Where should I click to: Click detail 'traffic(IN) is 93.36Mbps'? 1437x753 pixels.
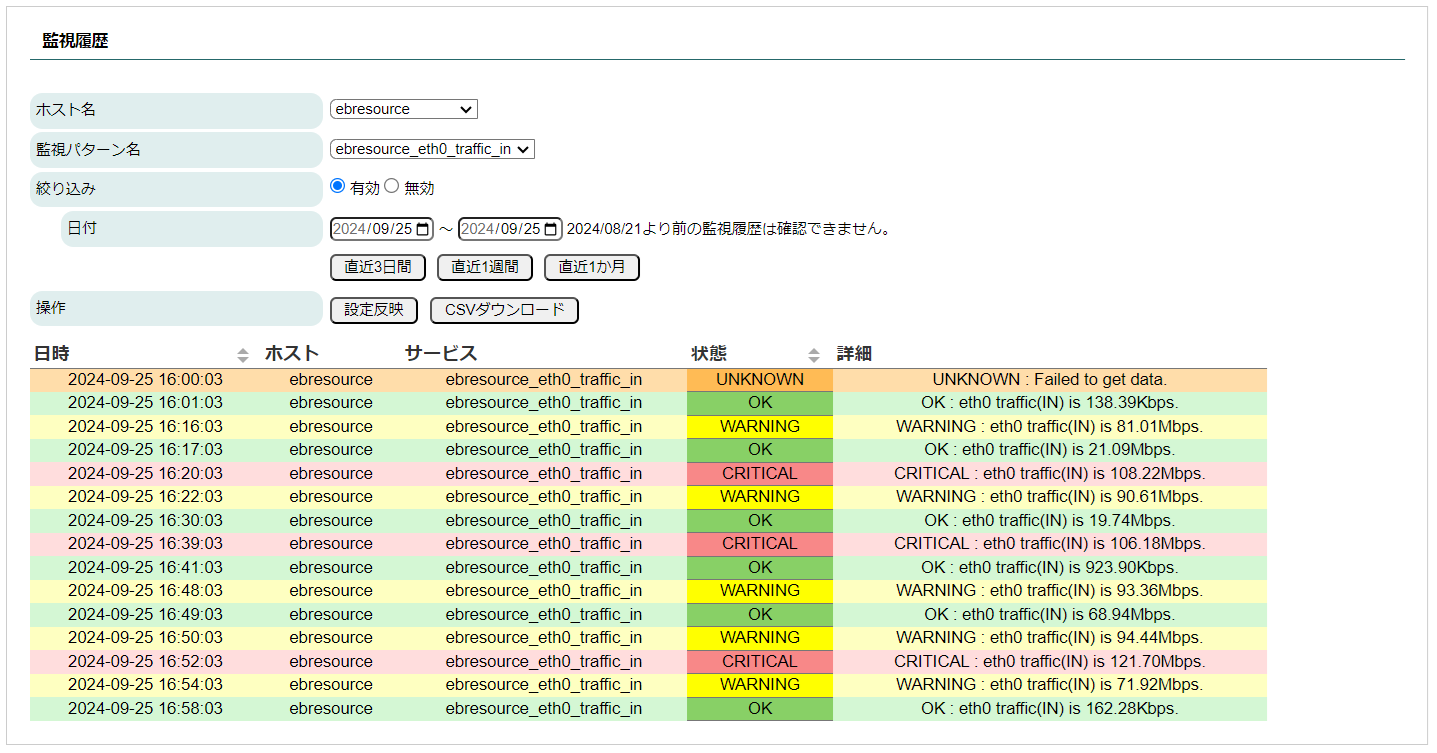point(1097,591)
